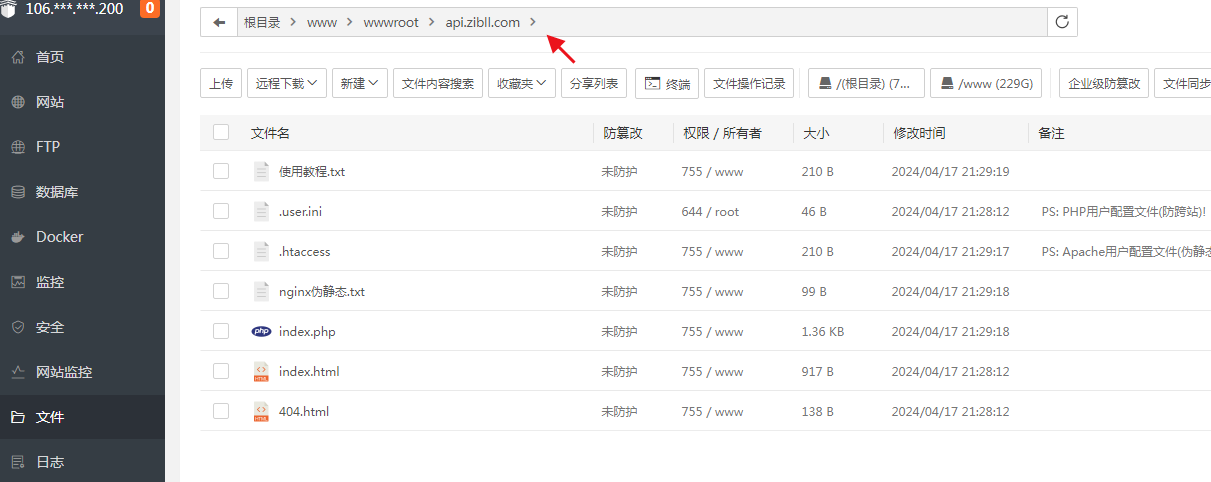Expand the 收藏夹 favorites dropdown
The image size is (1211, 482).
pos(522,84)
